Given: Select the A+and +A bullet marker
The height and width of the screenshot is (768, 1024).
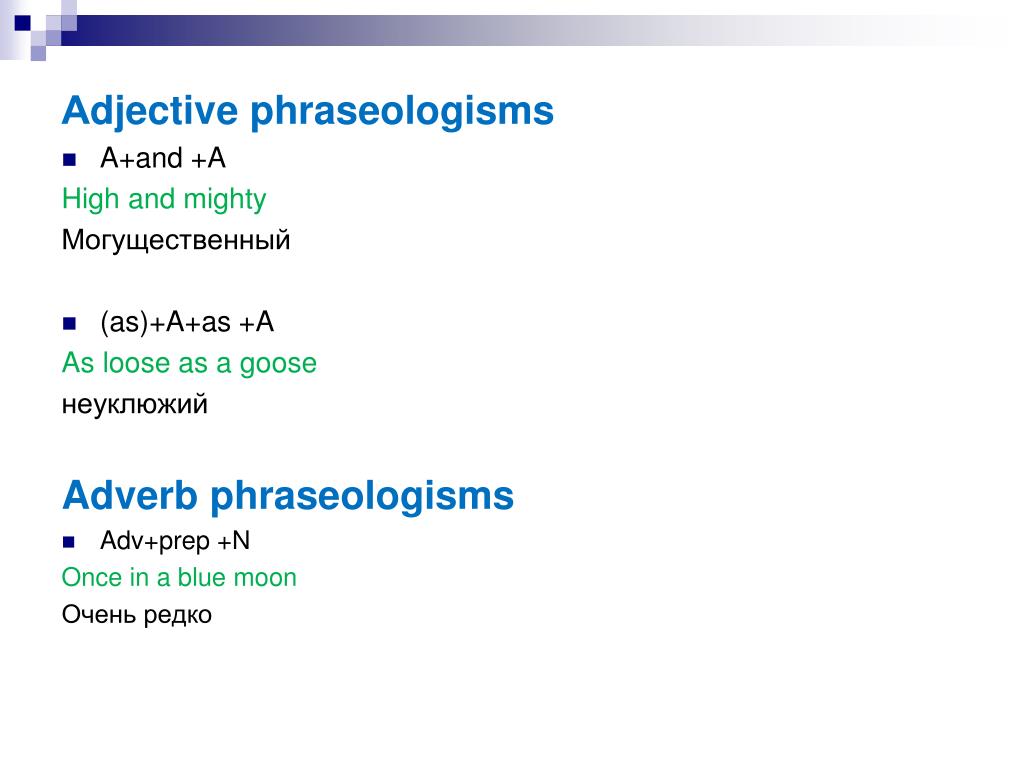Looking at the screenshot, I should 69,159.
